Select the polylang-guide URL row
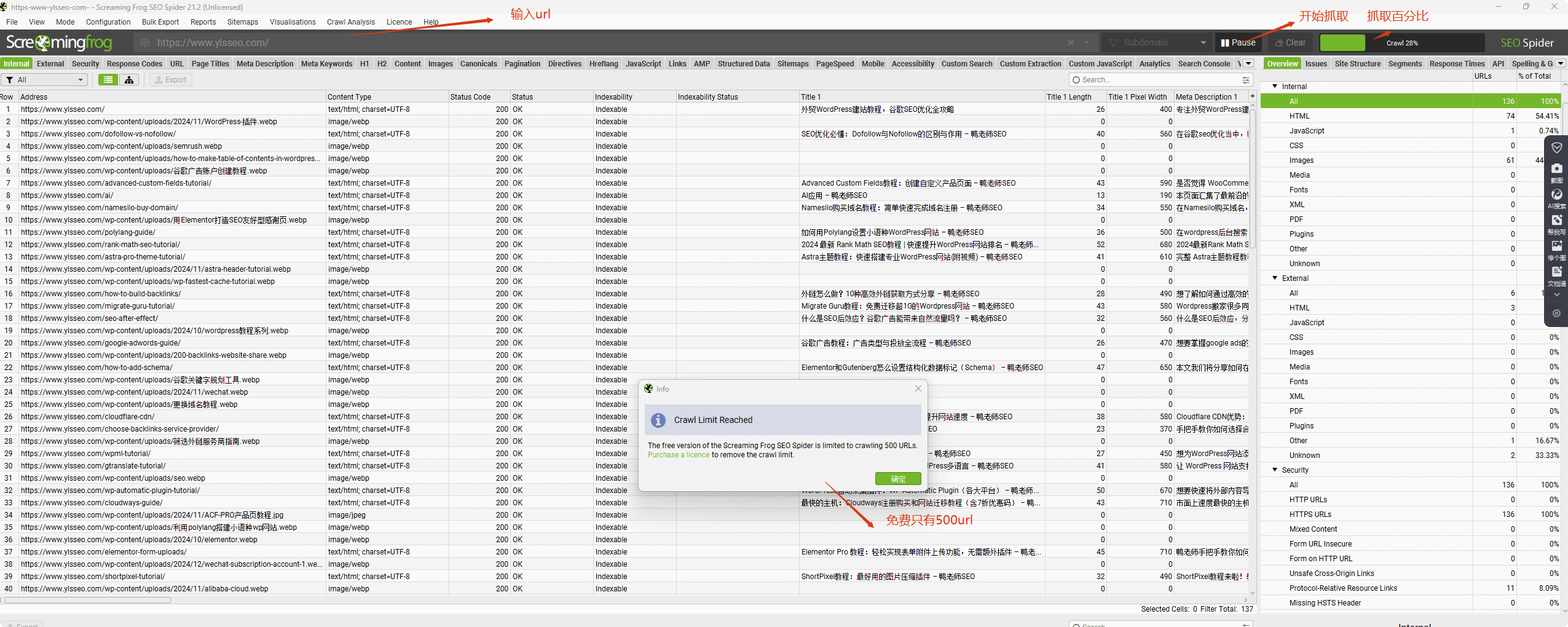 coord(625,232)
